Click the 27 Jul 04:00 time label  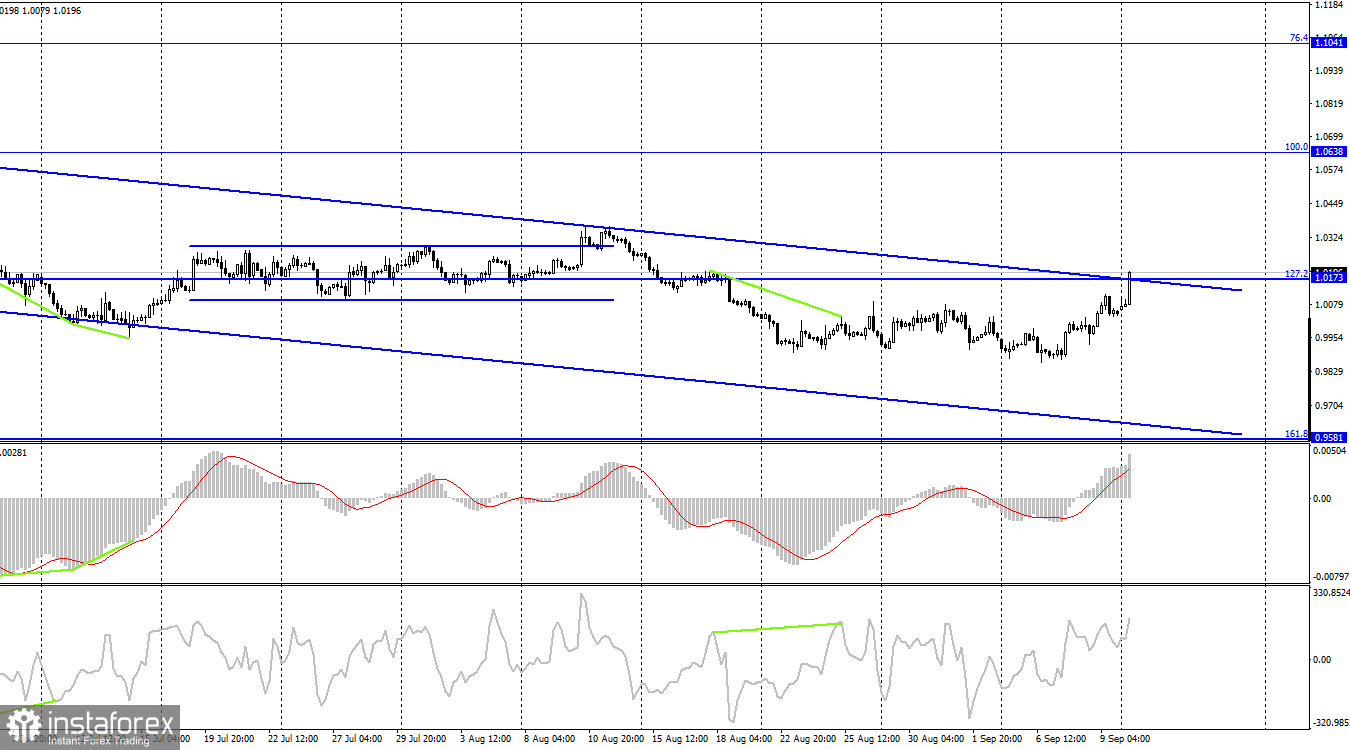point(357,740)
